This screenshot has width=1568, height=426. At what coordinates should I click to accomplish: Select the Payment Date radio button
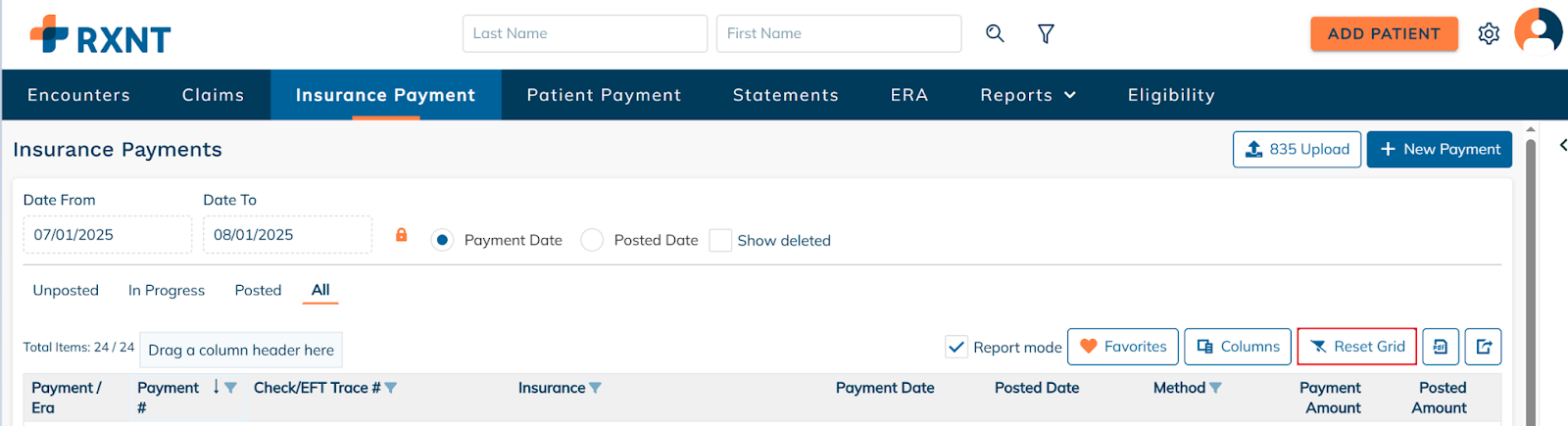443,240
